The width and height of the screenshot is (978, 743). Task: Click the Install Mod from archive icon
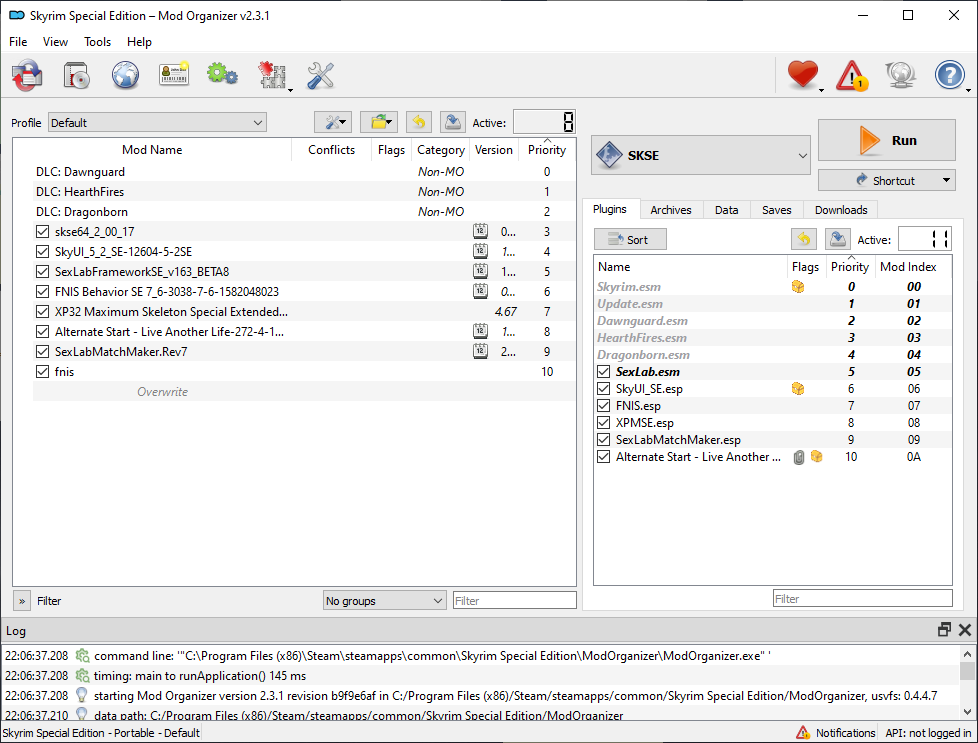[x=76, y=75]
